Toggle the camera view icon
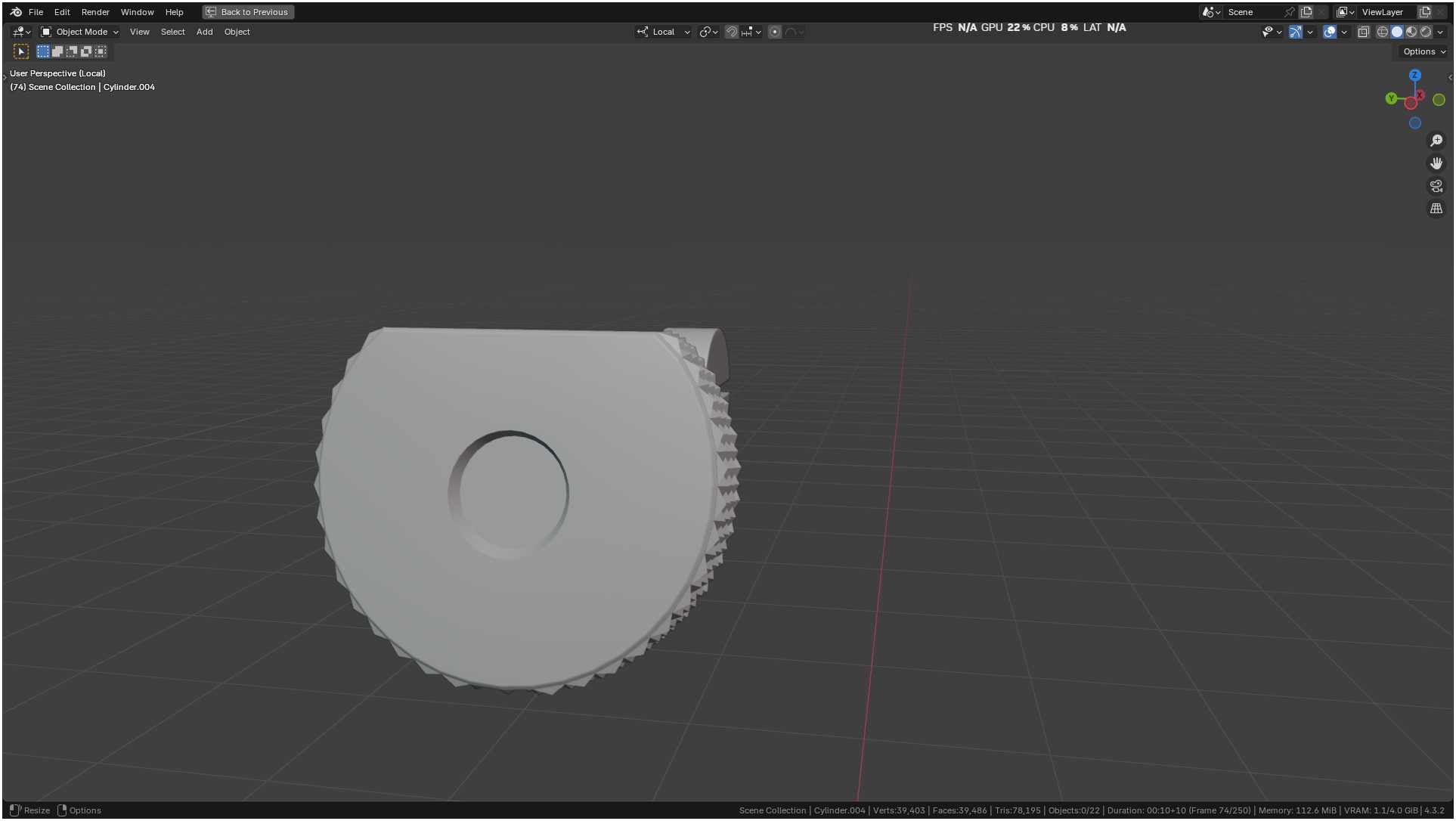Screen dimensions: 1456x821 (x=1436, y=186)
